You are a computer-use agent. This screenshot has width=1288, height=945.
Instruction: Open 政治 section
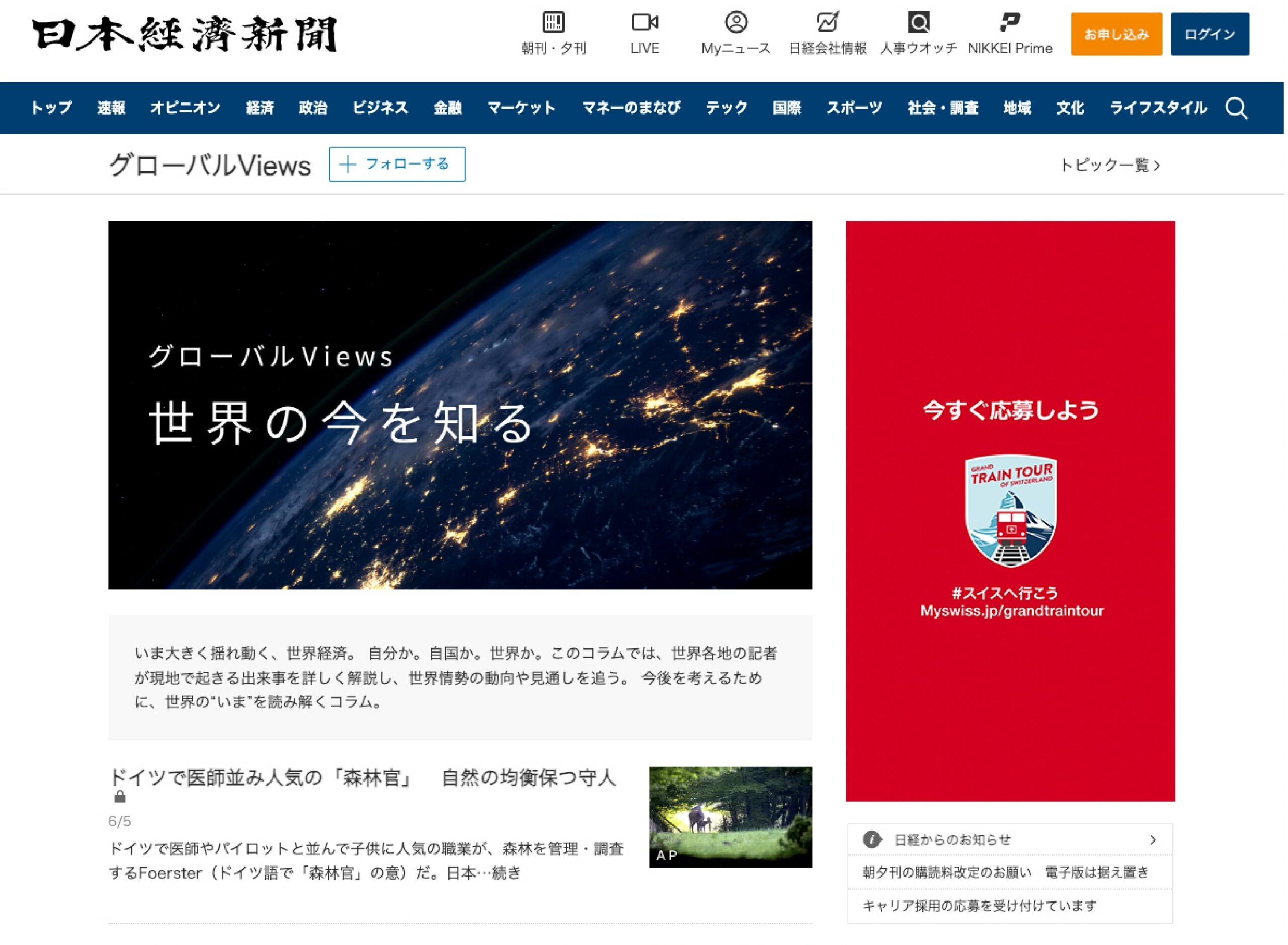[313, 108]
